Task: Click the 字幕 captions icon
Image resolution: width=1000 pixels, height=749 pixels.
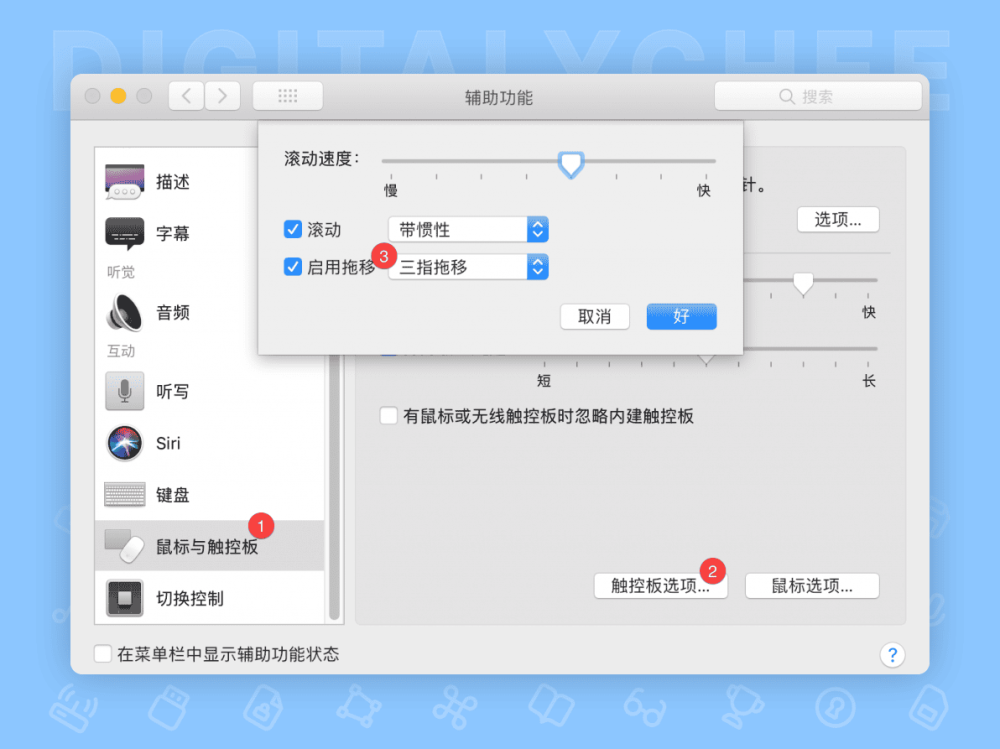Action: pos(124,234)
